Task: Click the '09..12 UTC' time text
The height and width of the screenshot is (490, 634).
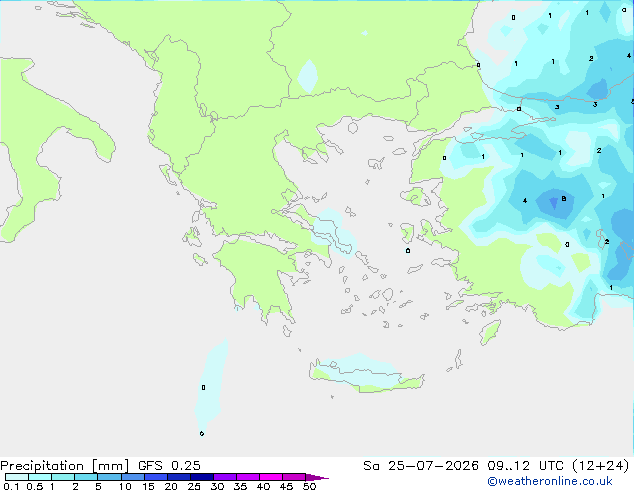Action: click(526, 466)
